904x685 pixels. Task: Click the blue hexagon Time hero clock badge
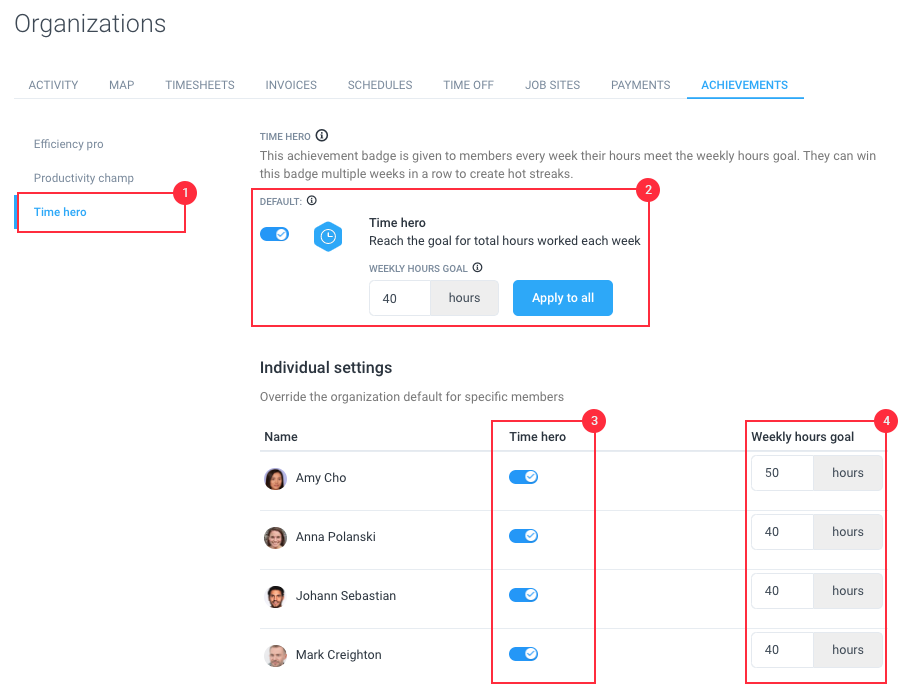pos(328,236)
